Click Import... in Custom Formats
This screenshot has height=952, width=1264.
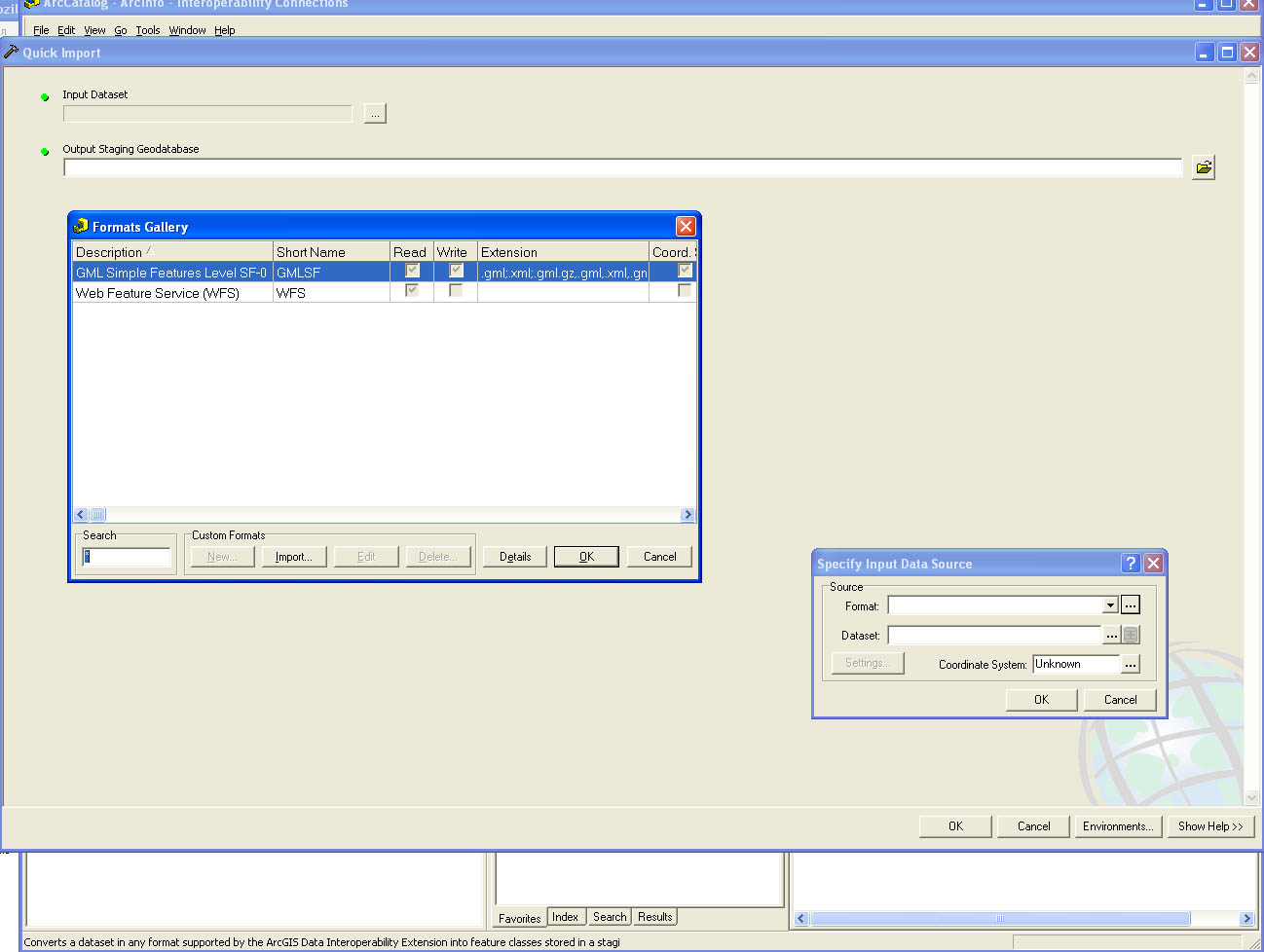point(294,557)
